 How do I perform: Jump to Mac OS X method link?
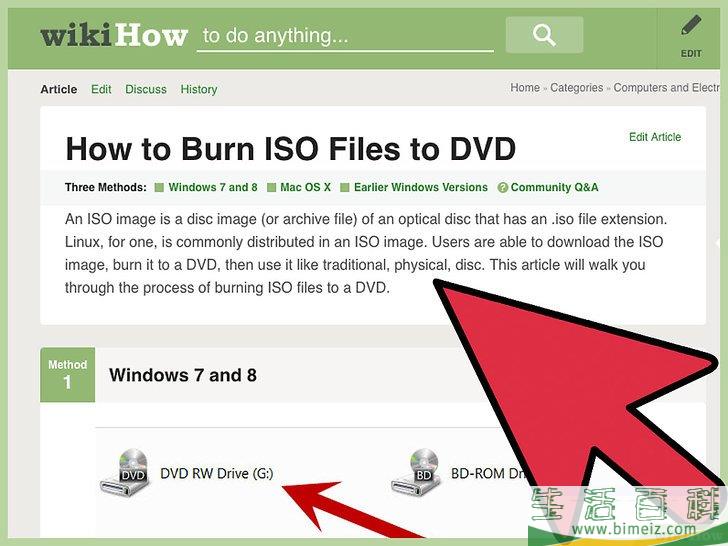[x=306, y=188]
